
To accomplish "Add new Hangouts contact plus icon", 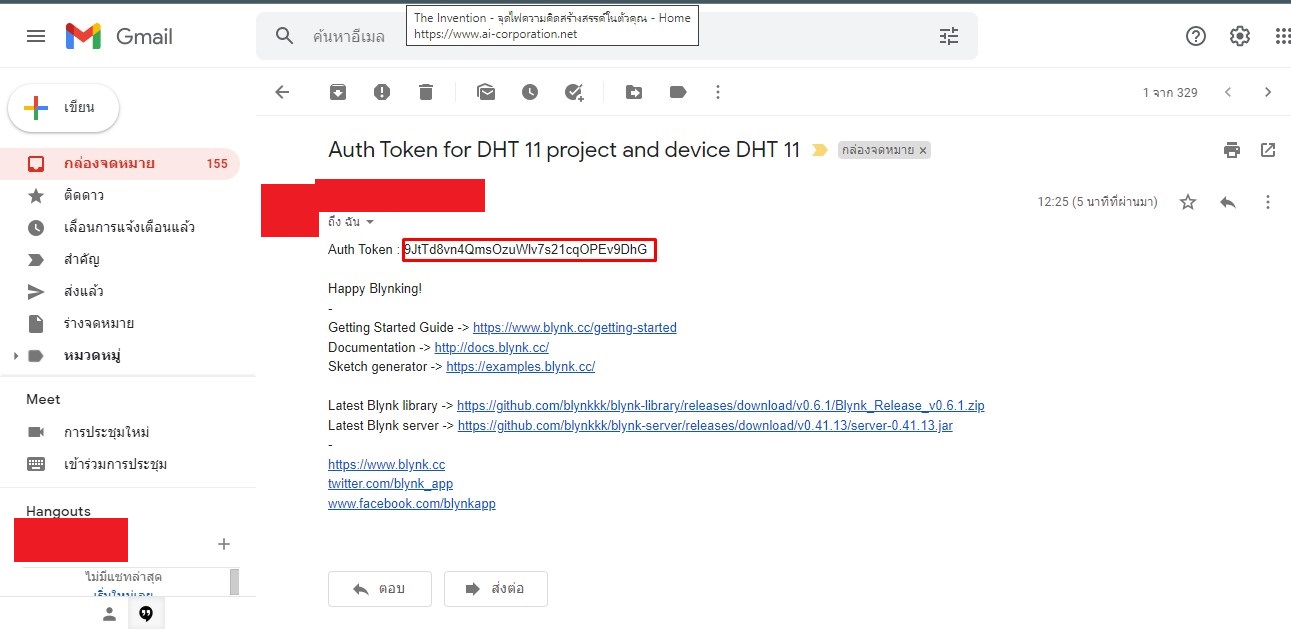I will click(224, 544).
